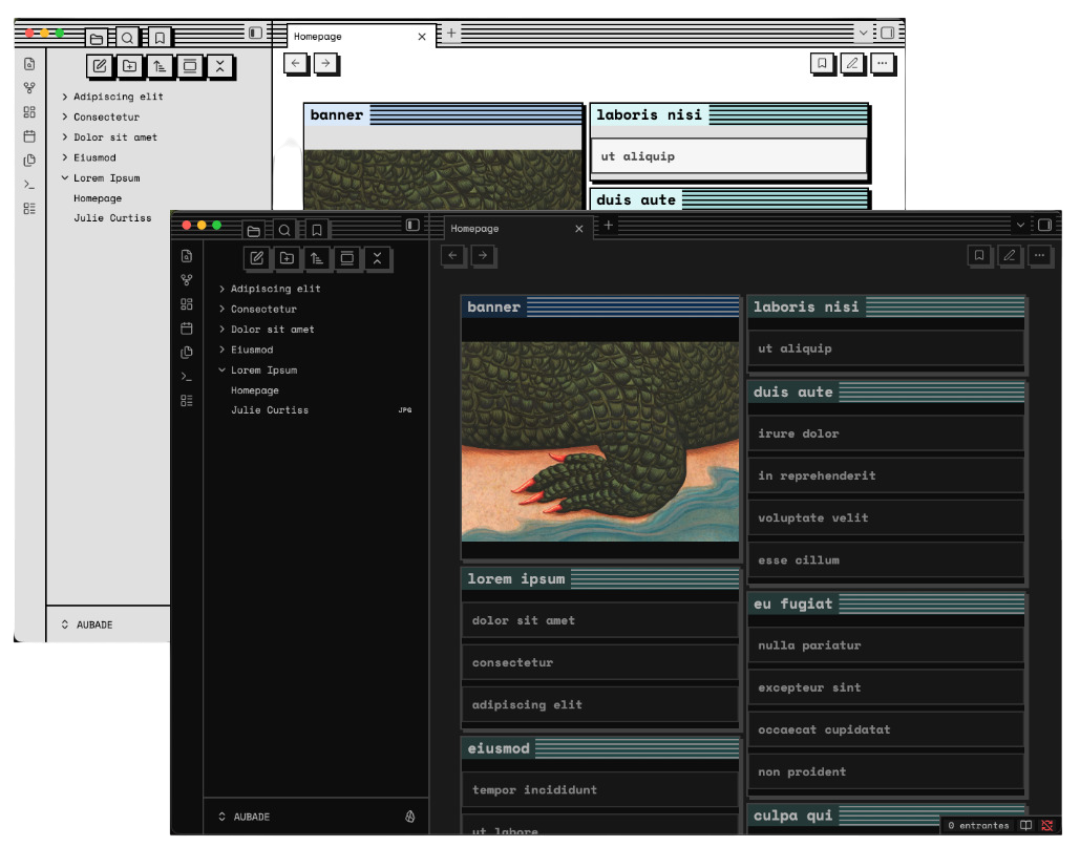Create new note in light window
The image size is (1080, 855).
pyautogui.click(x=99, y=66)
